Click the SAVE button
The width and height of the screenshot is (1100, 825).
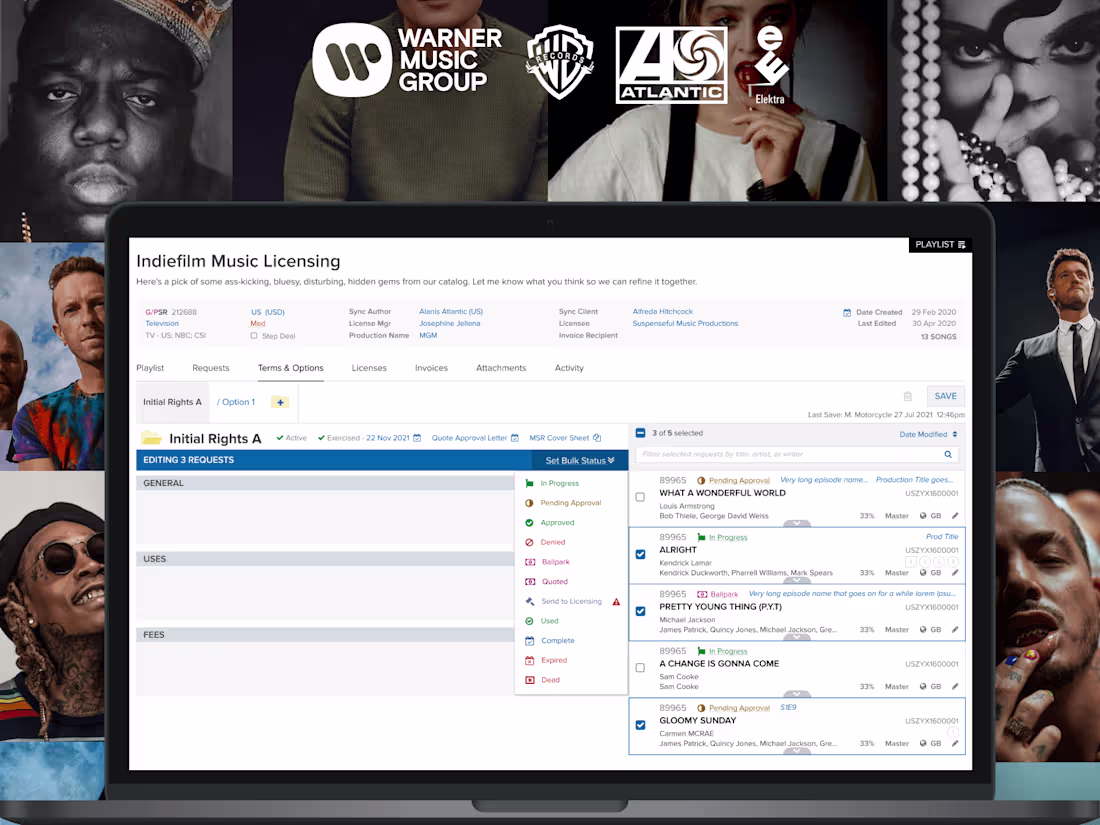(945, 396)
